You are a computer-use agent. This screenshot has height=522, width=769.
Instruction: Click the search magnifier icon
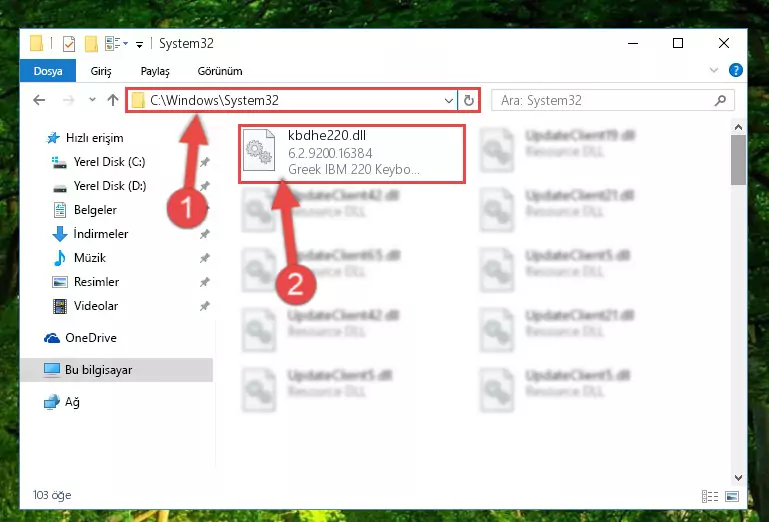720,101
